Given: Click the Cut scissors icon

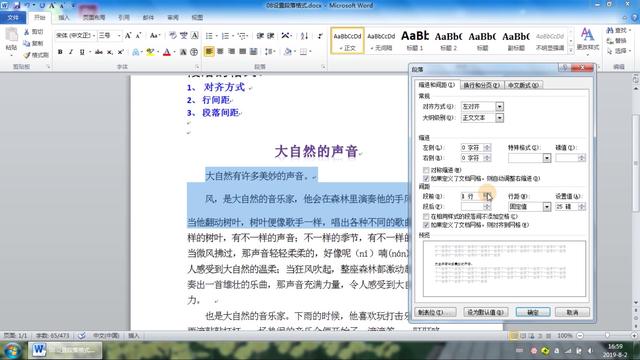Looking at the screenshot, I should click(27, 32).
